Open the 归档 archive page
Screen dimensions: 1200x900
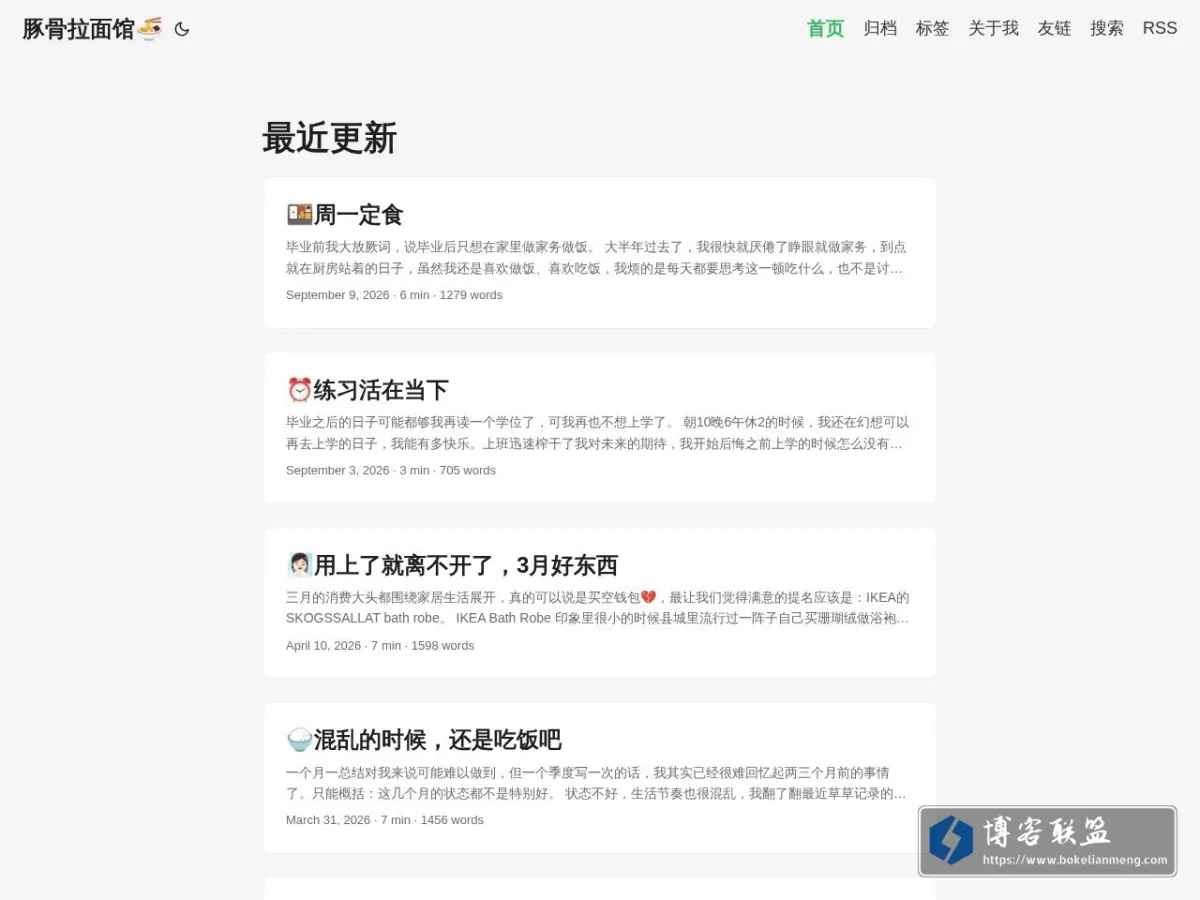point(880,28)
